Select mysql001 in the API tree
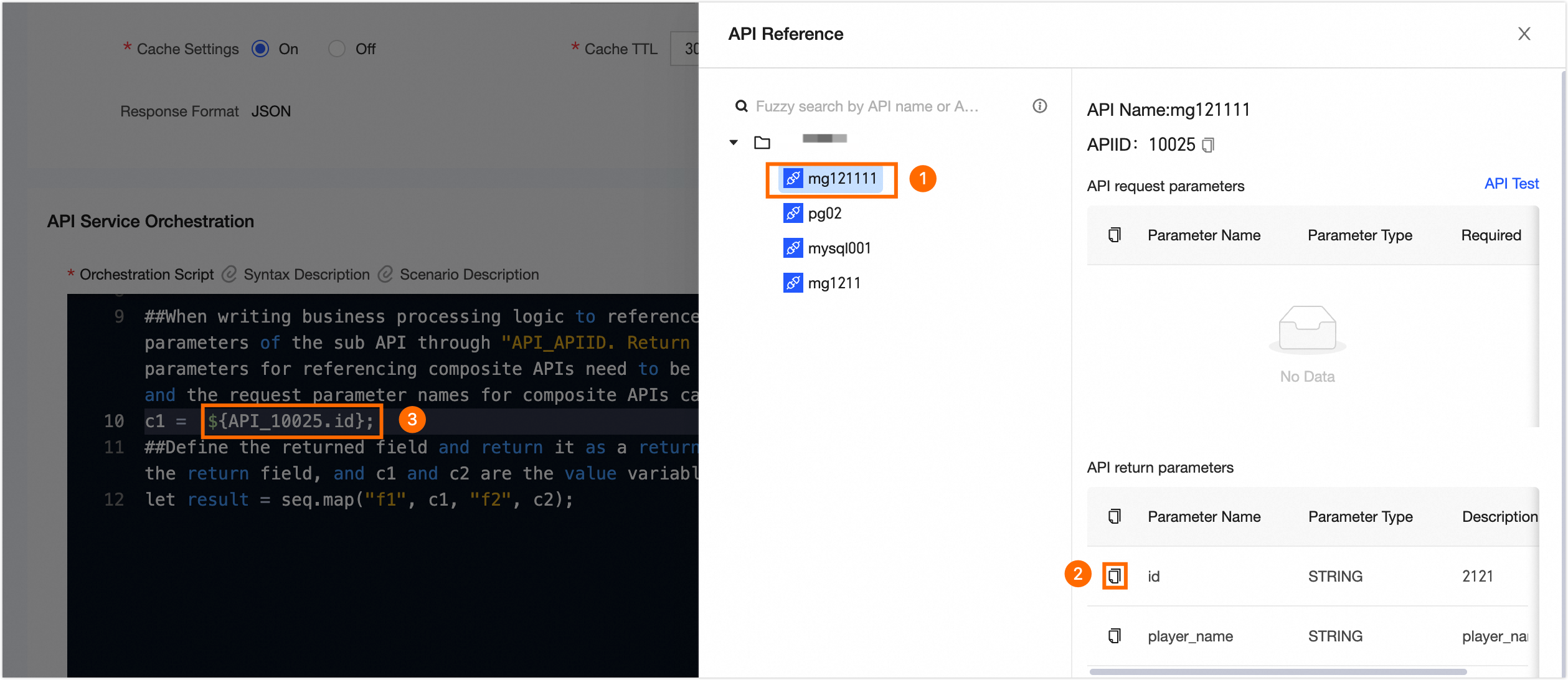Viewport: 1568px width, 680px height. point(839,248)
